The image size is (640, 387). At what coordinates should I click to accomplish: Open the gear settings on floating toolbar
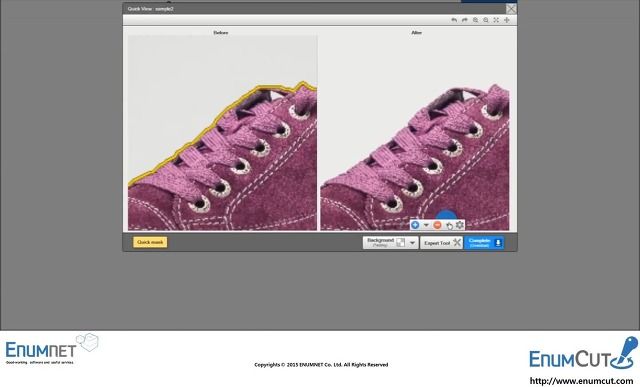460,225
